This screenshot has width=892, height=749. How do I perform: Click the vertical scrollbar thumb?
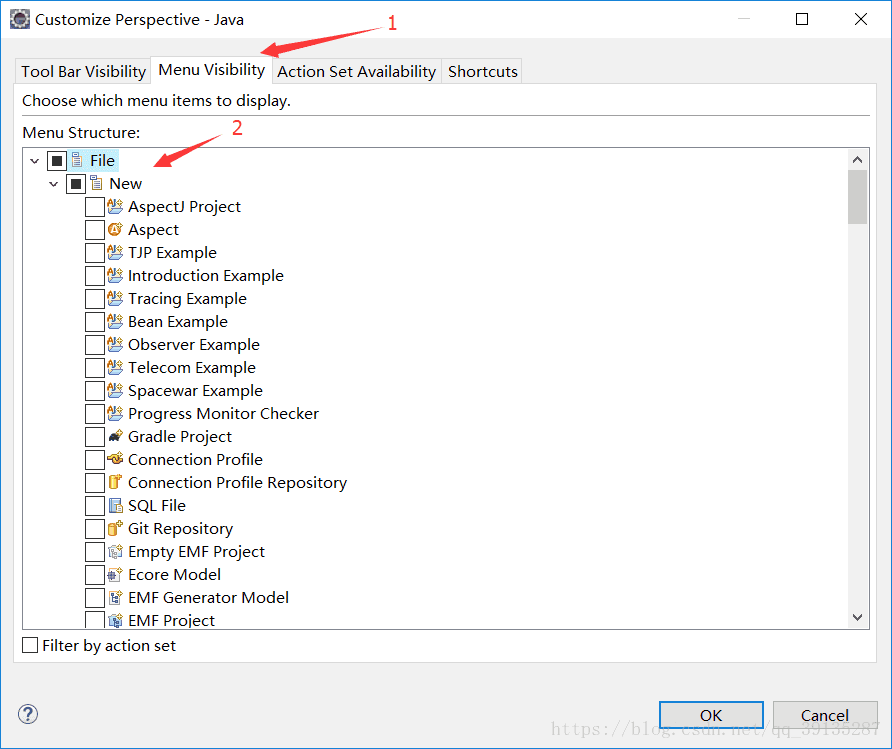(857, 197)
